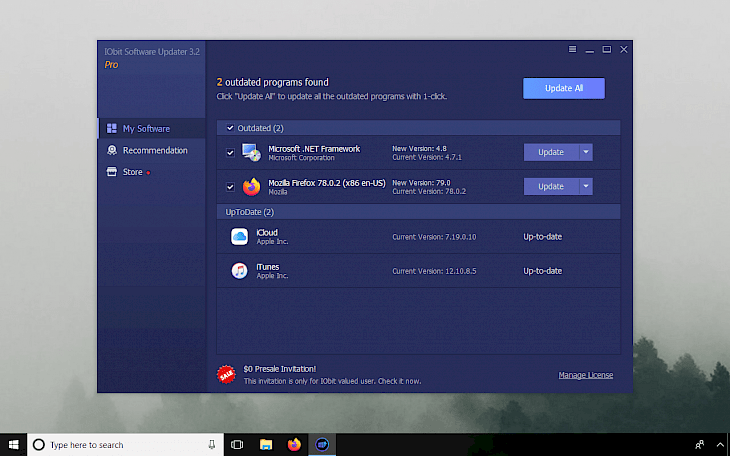Click the Current Version: 78.0.2 text
The width and height of the screenshot is (730, 456).
click(x=429, y=191)
